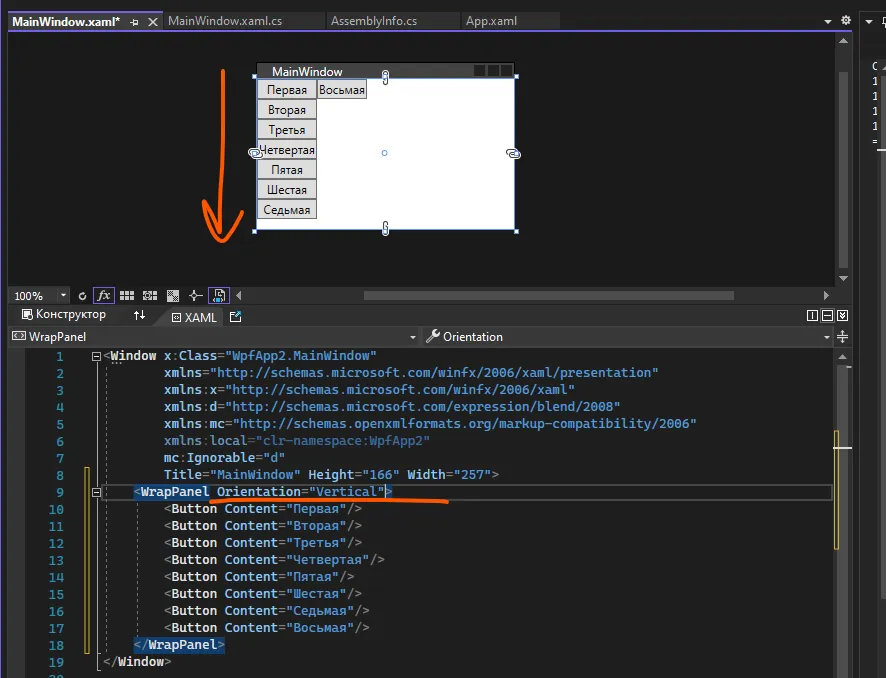This screenshot has height=678, width=886.
Task: Click the closing </WrapPanel> tag
Action: [179, 645]
